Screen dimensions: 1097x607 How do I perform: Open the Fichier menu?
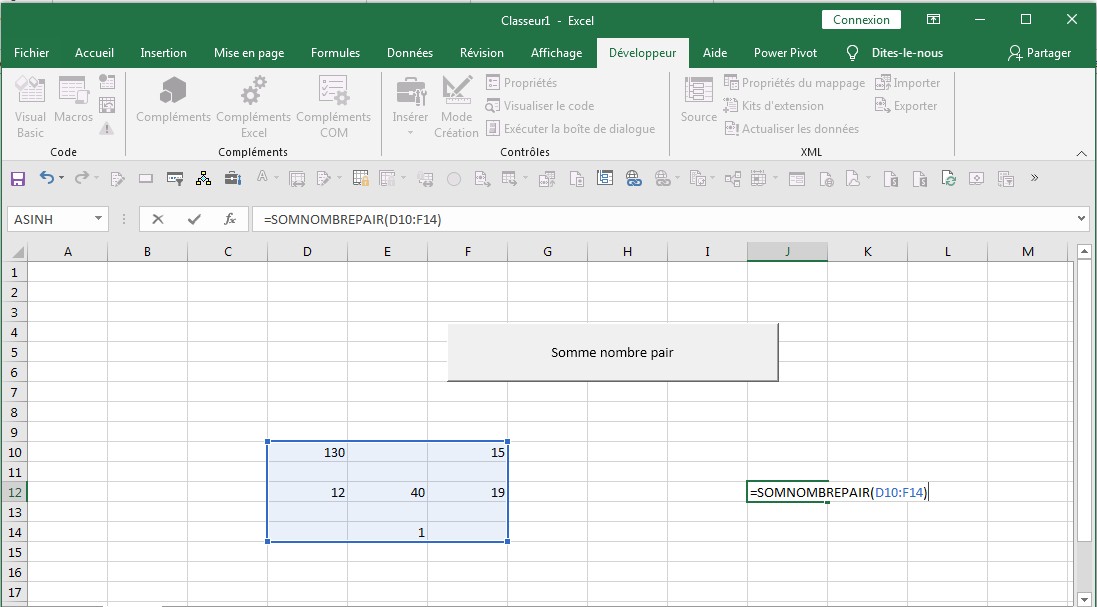tap(31, 53)
